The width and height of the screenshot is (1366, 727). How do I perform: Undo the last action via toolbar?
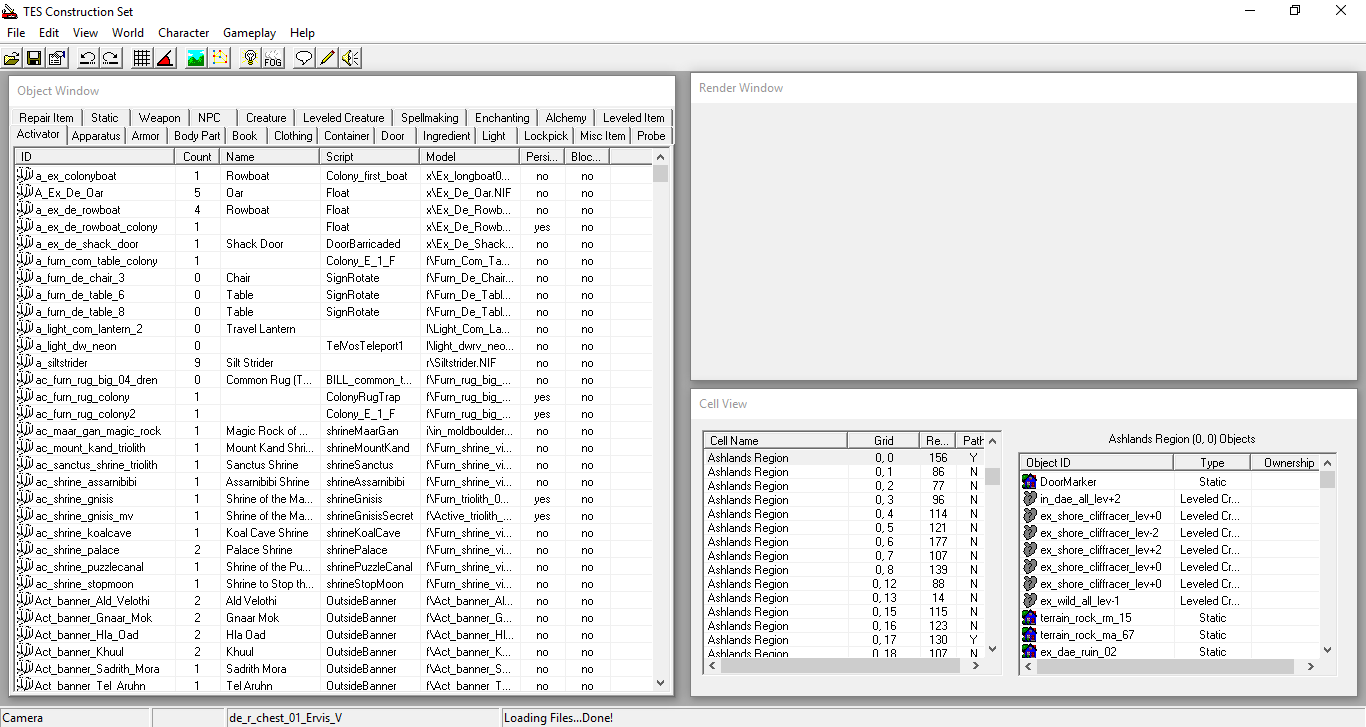pyautogui.click(x=88, y=58)
